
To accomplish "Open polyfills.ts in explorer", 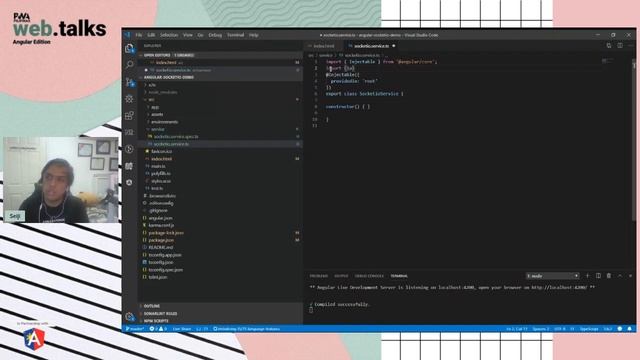I will (x=220, y=173).
